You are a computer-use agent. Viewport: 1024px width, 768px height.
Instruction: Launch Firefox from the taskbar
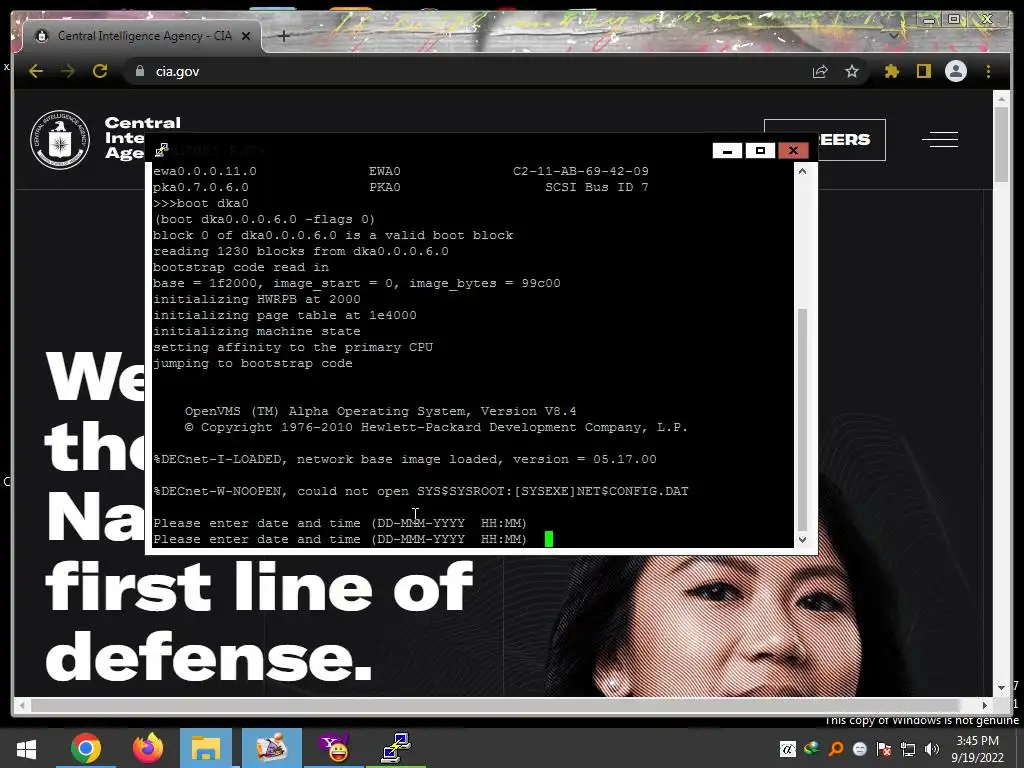coord(148,748)
